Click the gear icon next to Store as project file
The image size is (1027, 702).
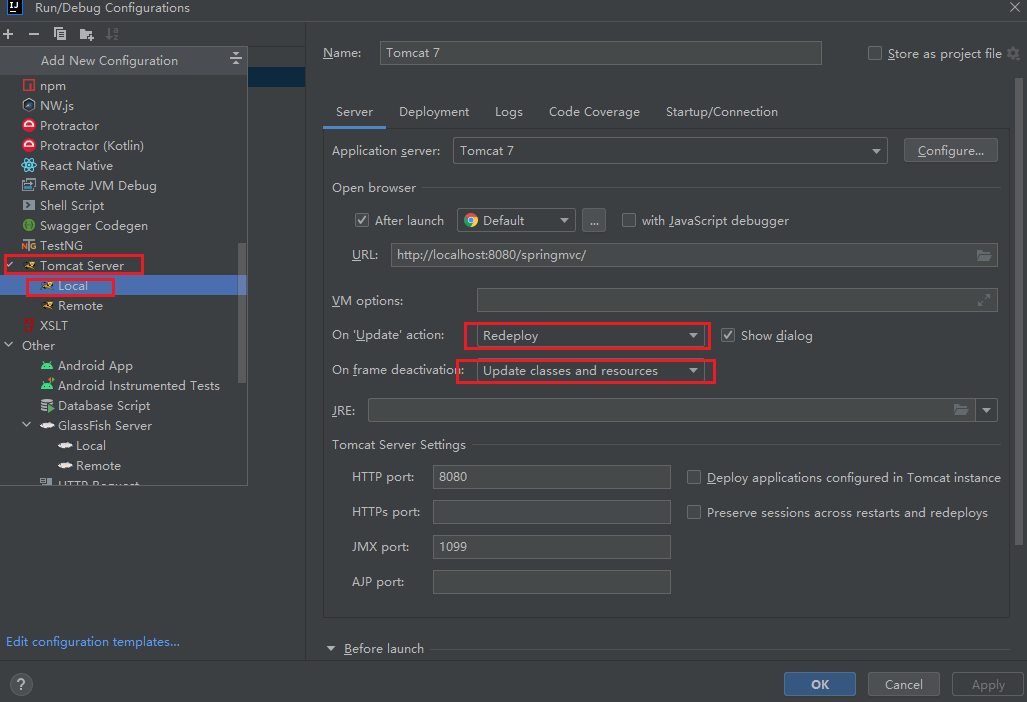[1014, 53]
